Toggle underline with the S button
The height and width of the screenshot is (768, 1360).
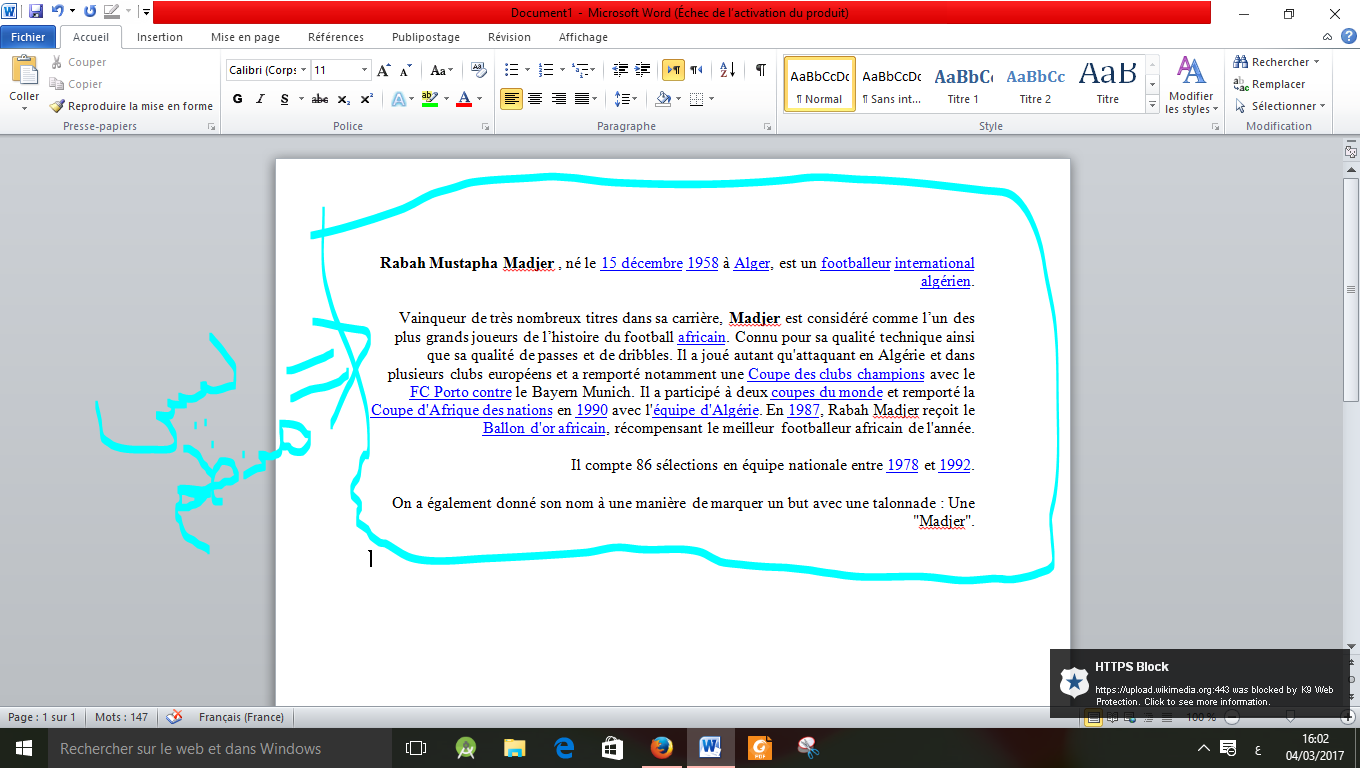click(284, 99)
